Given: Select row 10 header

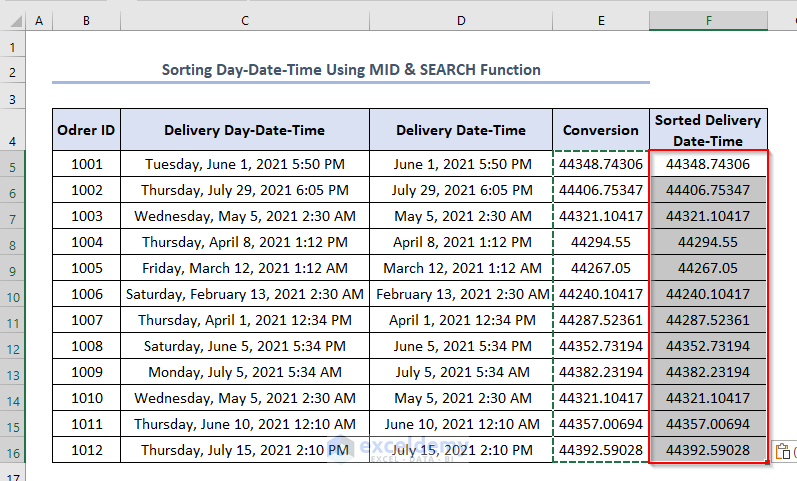Looking at the screenshot, I should coord(12,294).
